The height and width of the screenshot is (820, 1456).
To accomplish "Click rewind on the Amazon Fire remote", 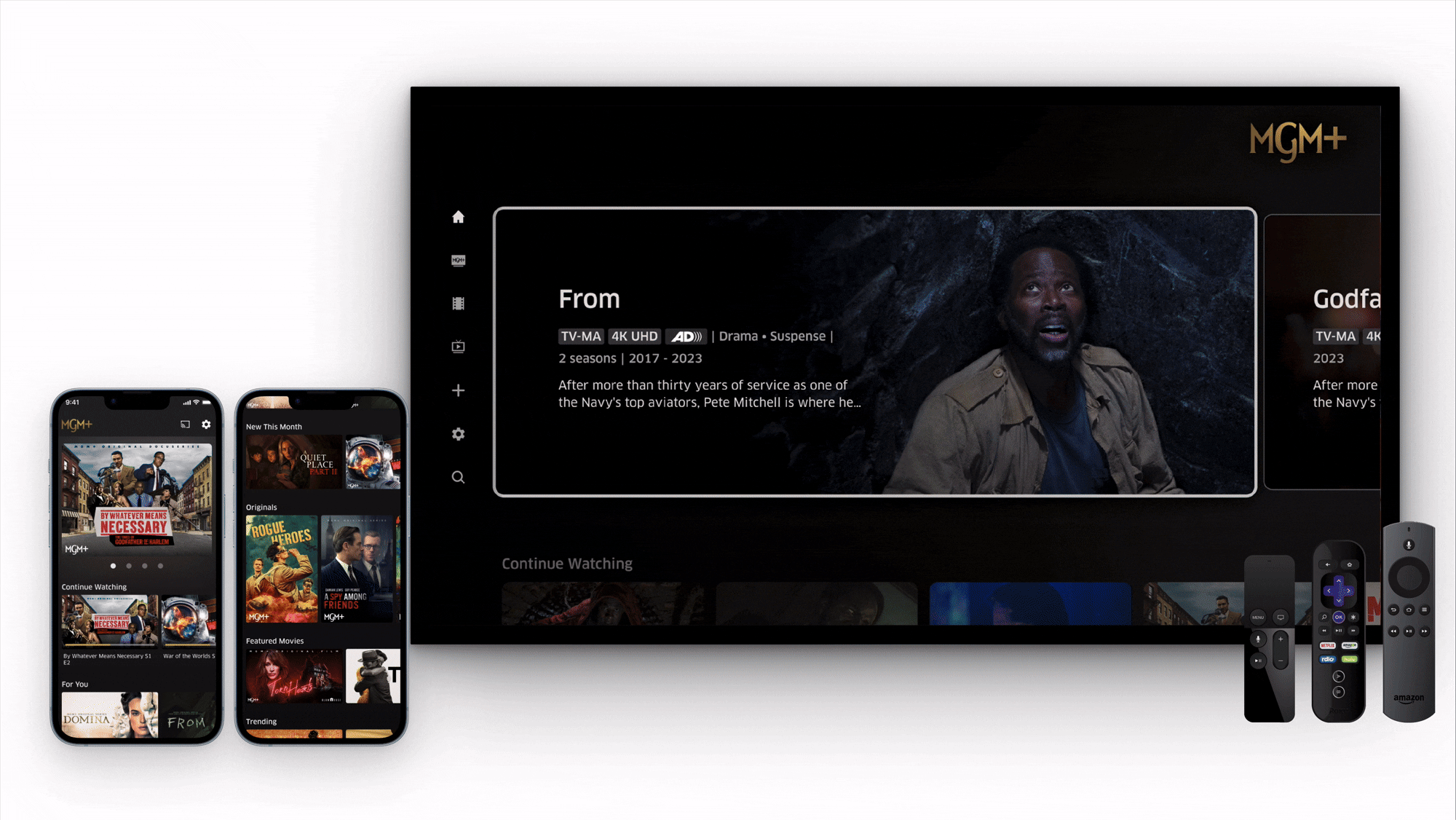I will [x=1393, y=631].
